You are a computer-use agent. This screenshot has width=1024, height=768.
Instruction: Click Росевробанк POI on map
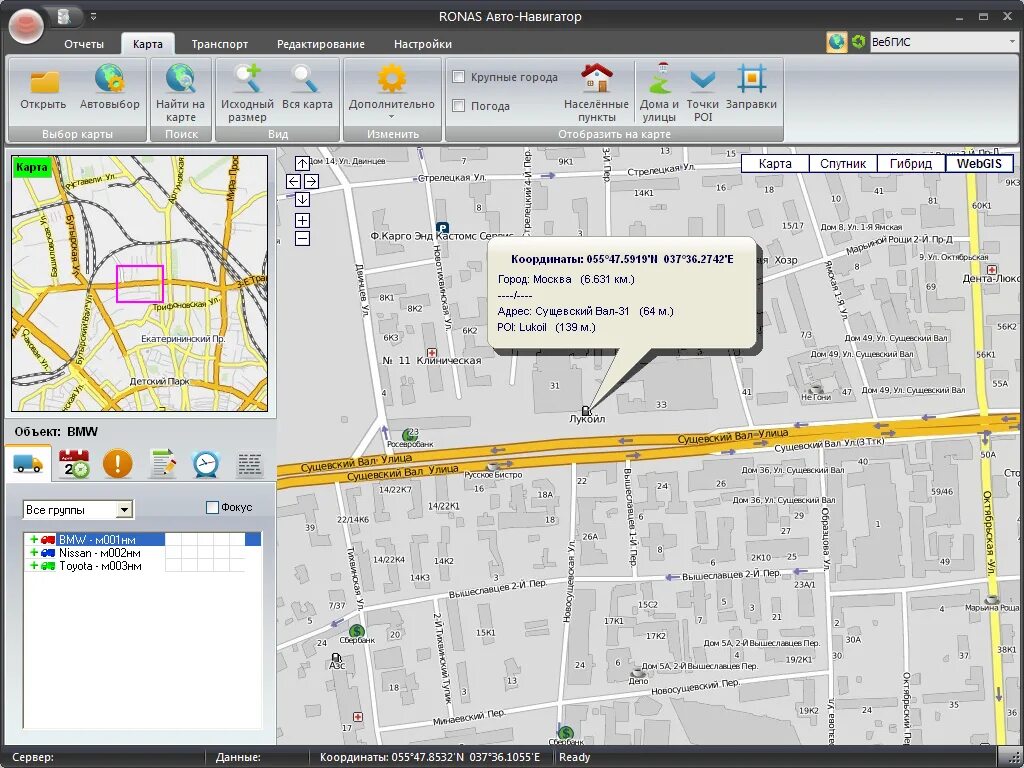pos(409,435)
